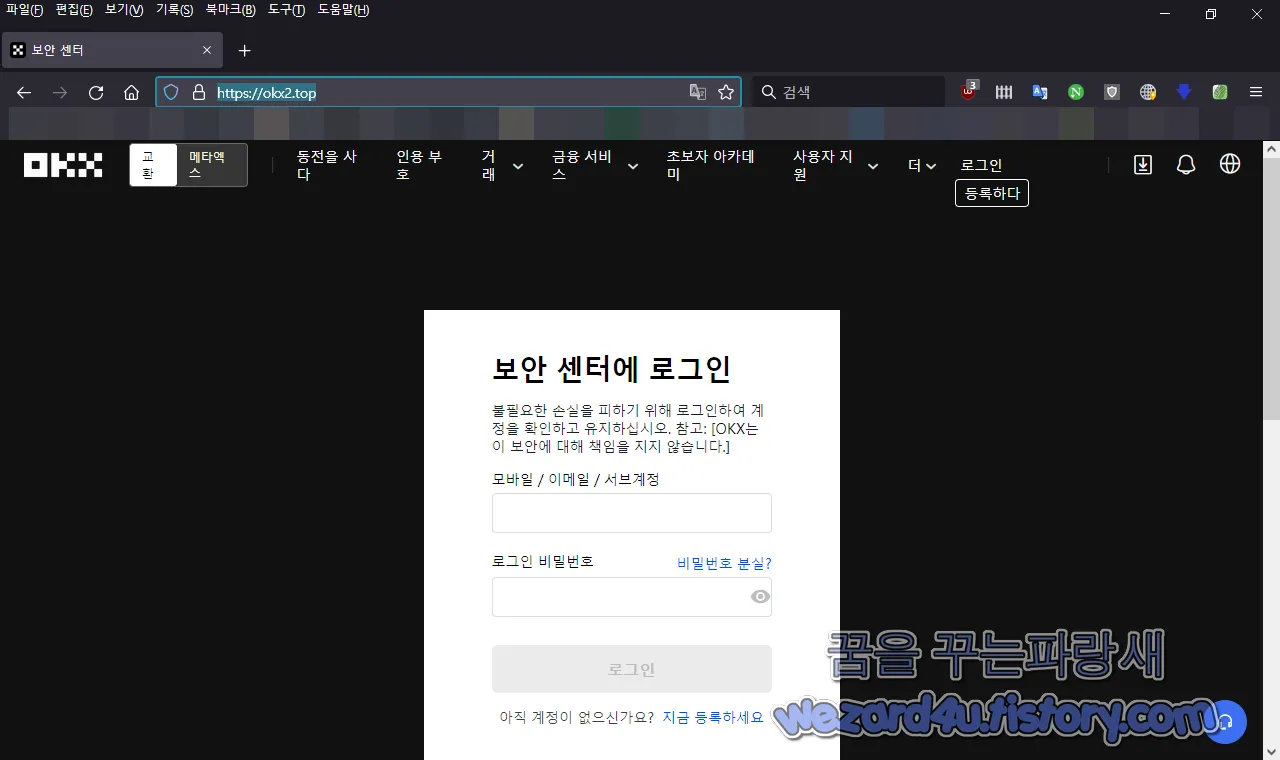Open the Firefox hamburger menu icon
The height and width of the screenshot is (760, 1280).
(1256, 91)
